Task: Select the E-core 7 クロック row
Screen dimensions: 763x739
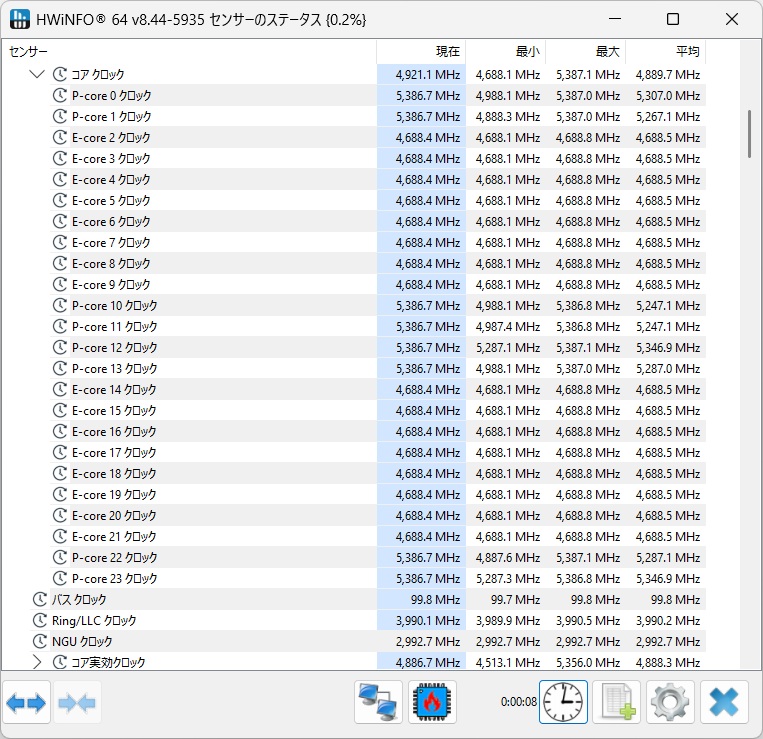Action: pyautogui.click(x=378, y=242)
